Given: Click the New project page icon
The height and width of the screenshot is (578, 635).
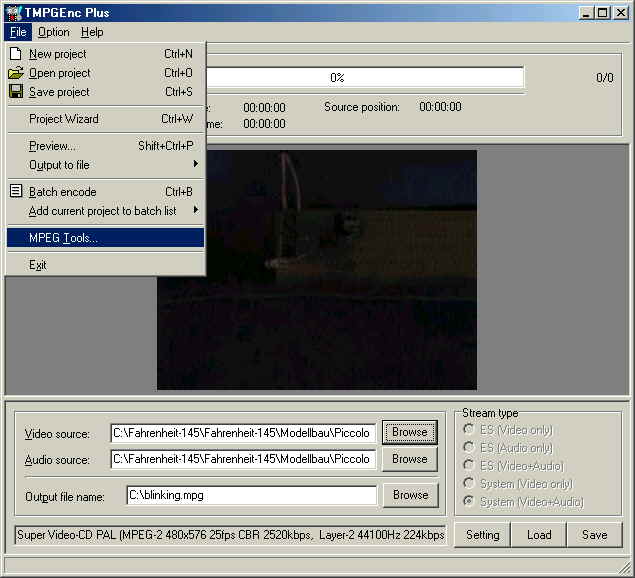Looking at the screenshot, I should pyautogui.click(x=15, y=53).
